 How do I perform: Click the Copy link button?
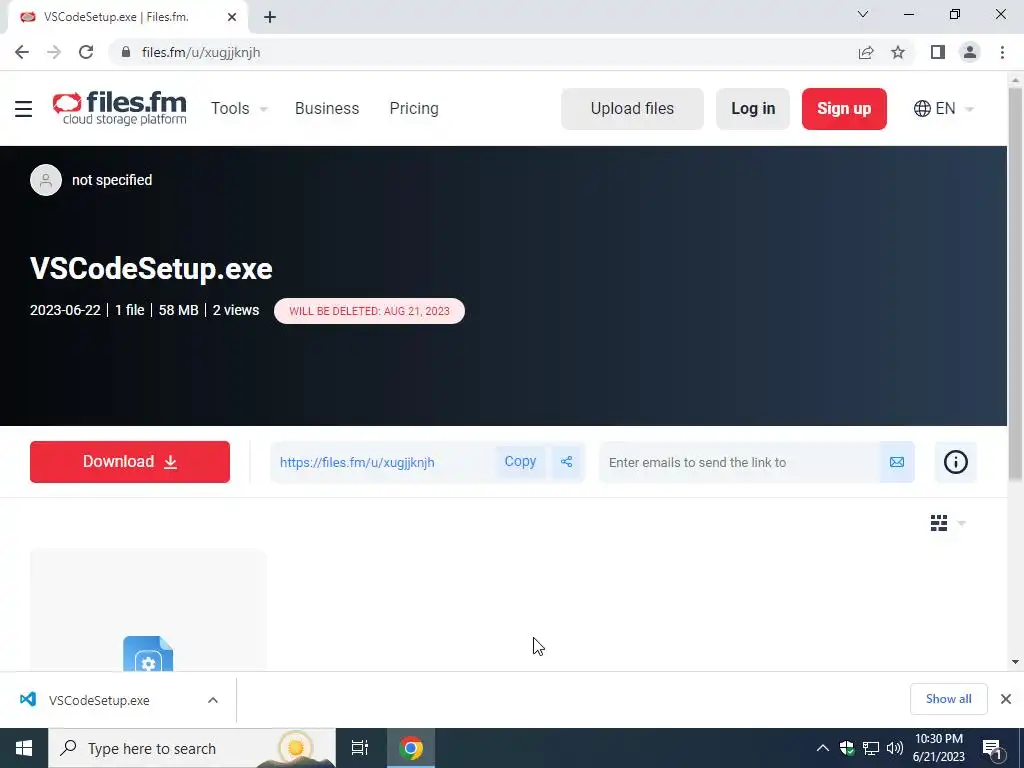click(520, 462)
